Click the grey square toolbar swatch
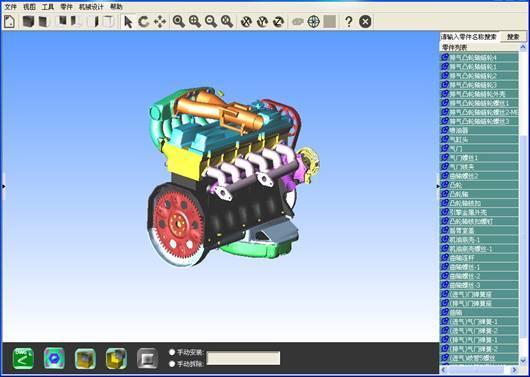 330,22
